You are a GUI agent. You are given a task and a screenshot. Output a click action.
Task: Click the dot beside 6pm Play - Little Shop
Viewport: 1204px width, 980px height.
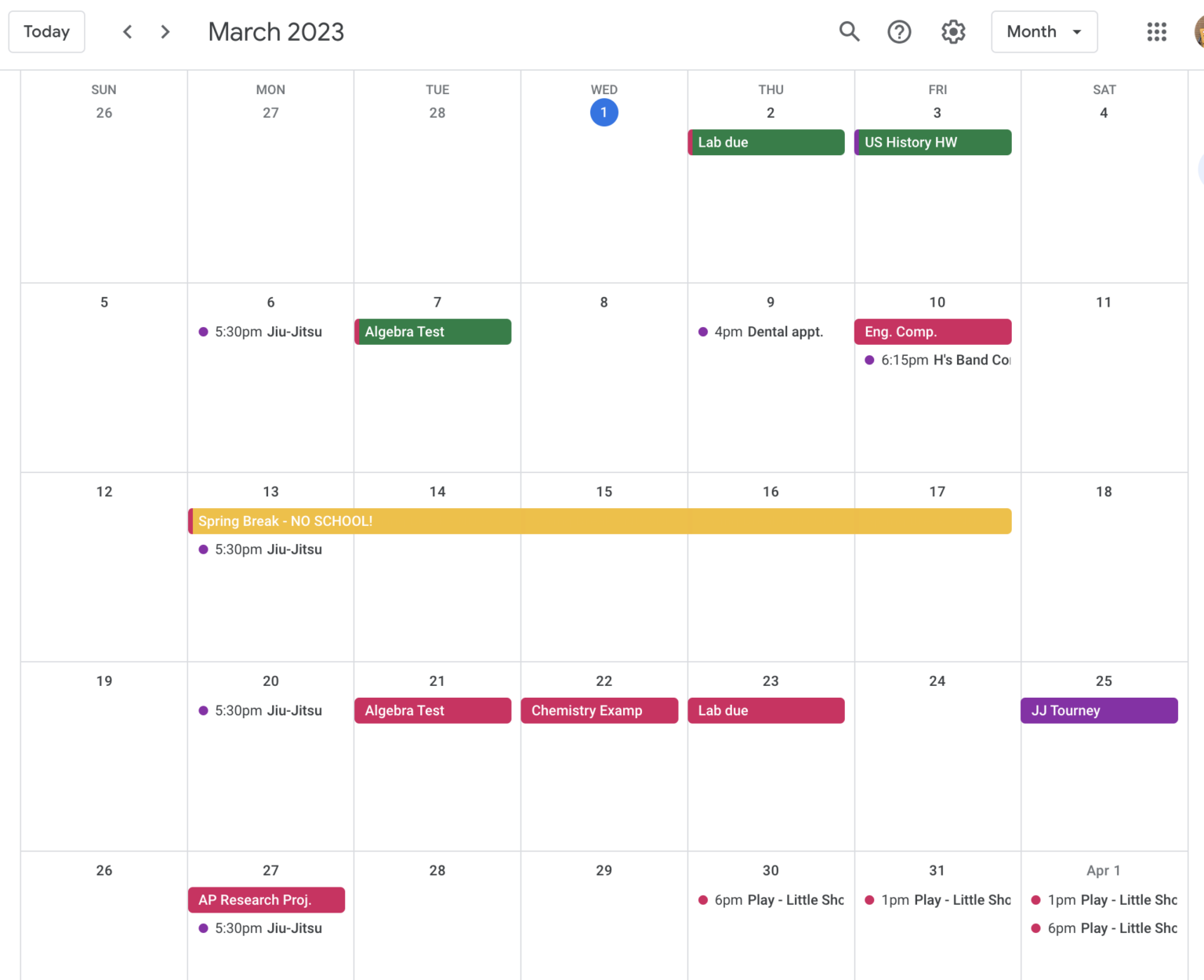(x=702, y=899)
